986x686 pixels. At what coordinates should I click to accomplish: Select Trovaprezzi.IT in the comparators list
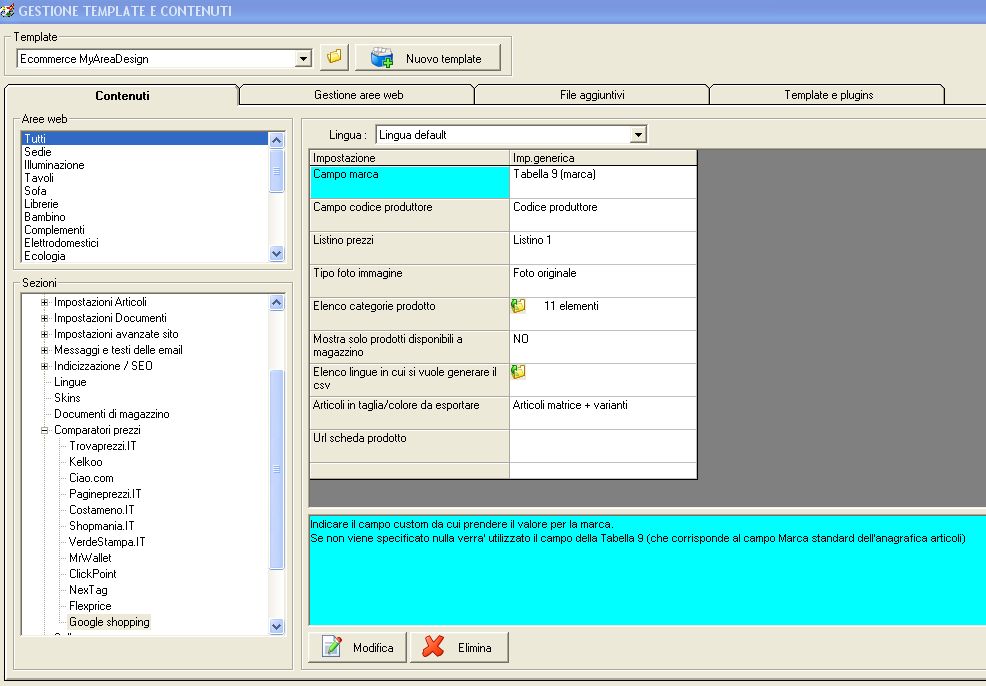[102, 446]
